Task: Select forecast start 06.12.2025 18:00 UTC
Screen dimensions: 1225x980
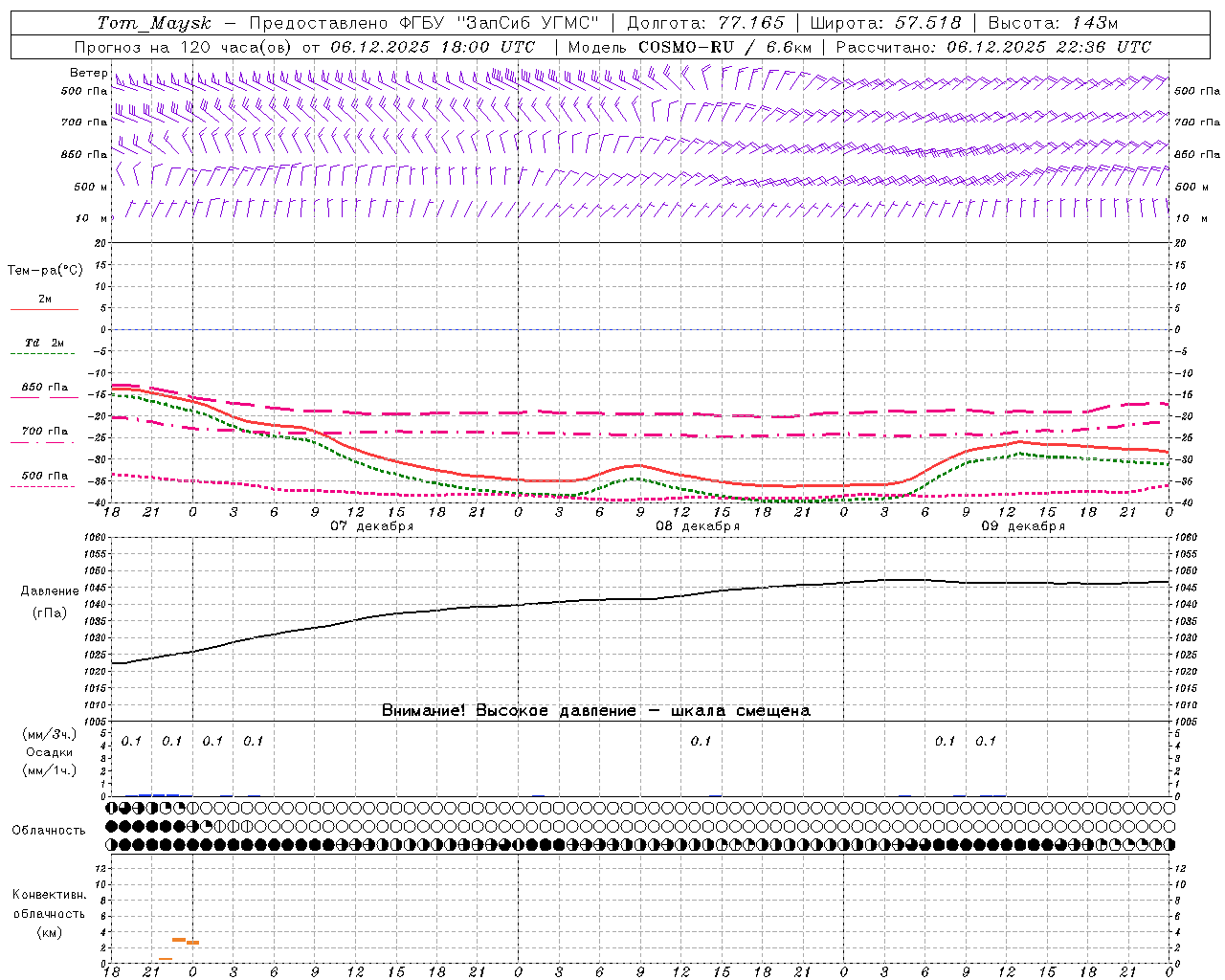Action: point(433,47)
